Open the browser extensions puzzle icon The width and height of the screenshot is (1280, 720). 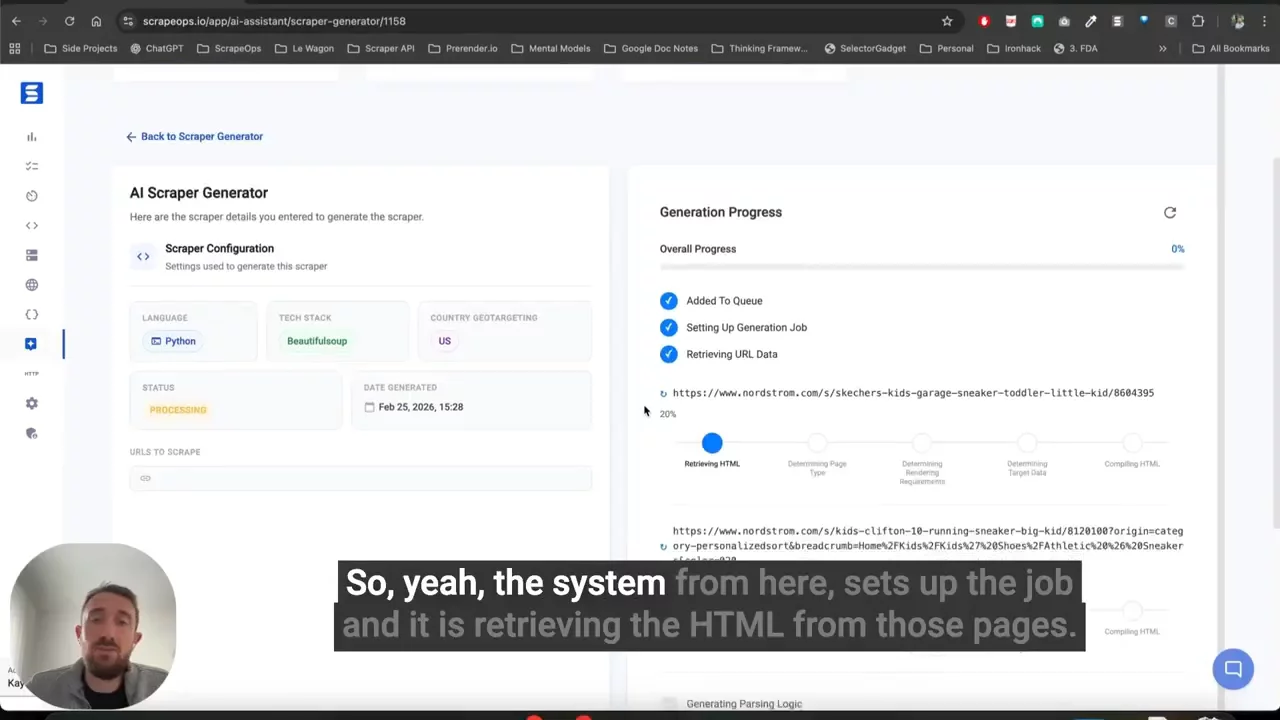click(x=1198, y=21)
